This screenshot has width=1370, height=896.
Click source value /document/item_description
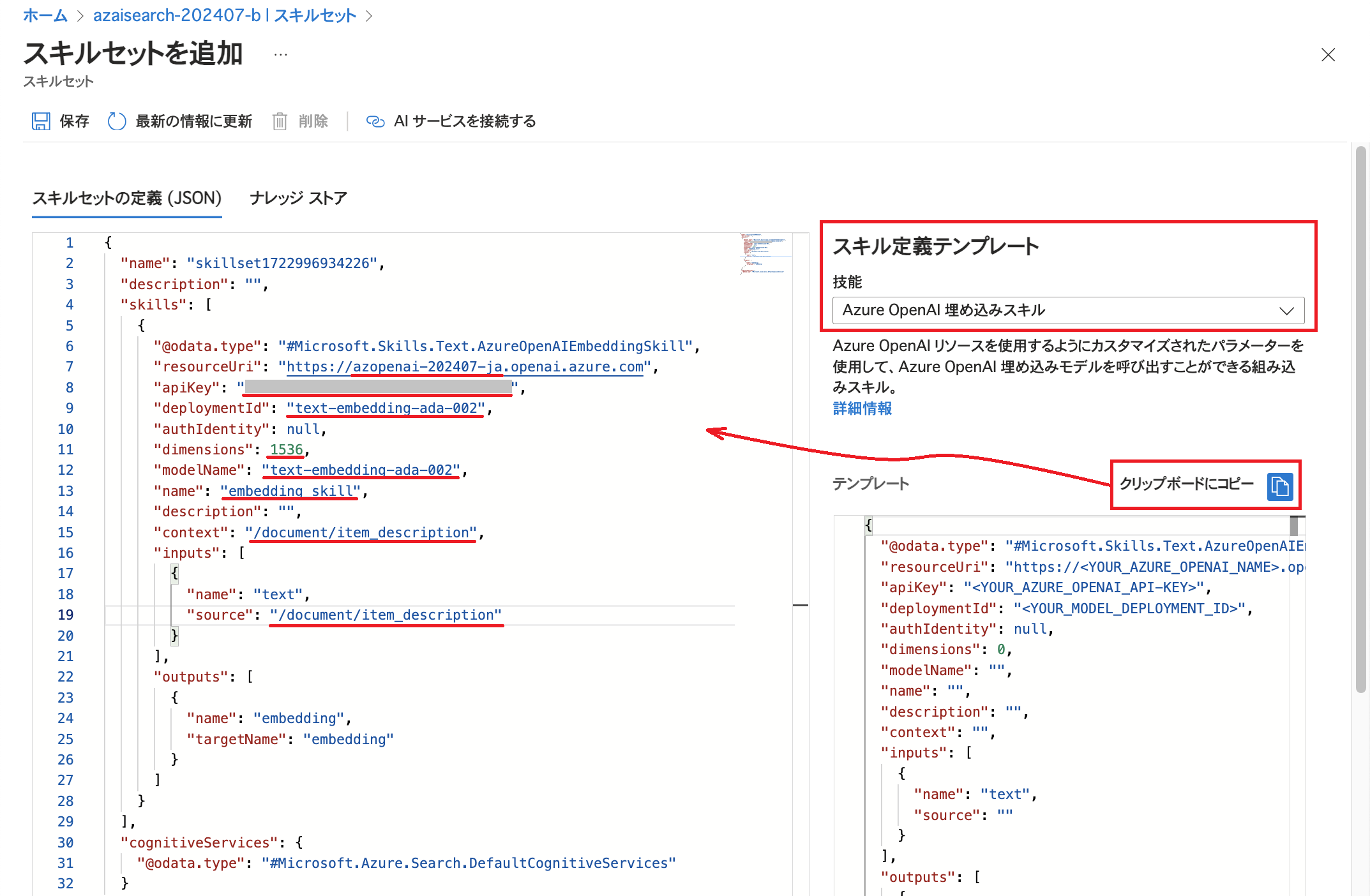tap(386, 615)
